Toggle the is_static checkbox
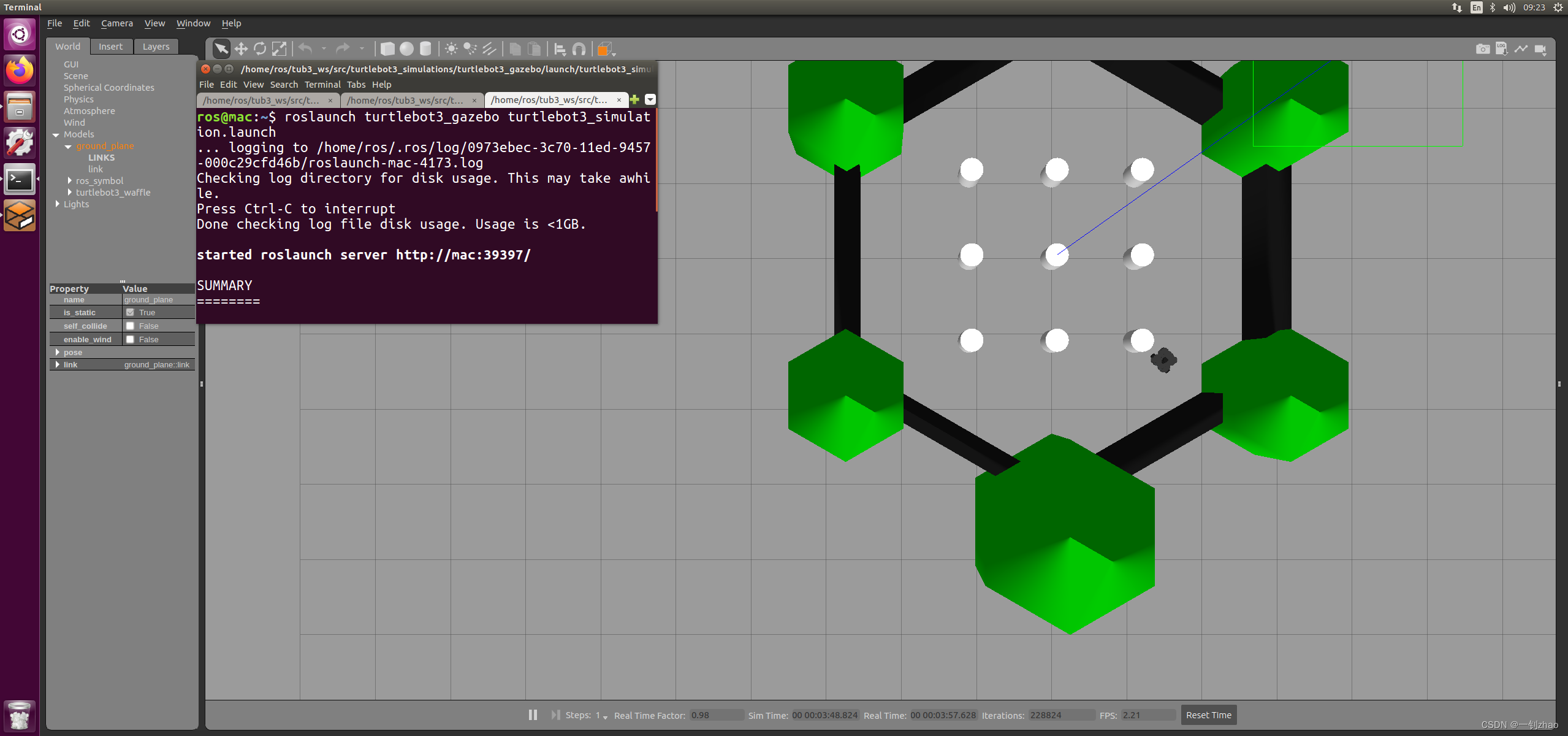The height and width of the screenshot is (736, 1568). coord(130,313)
